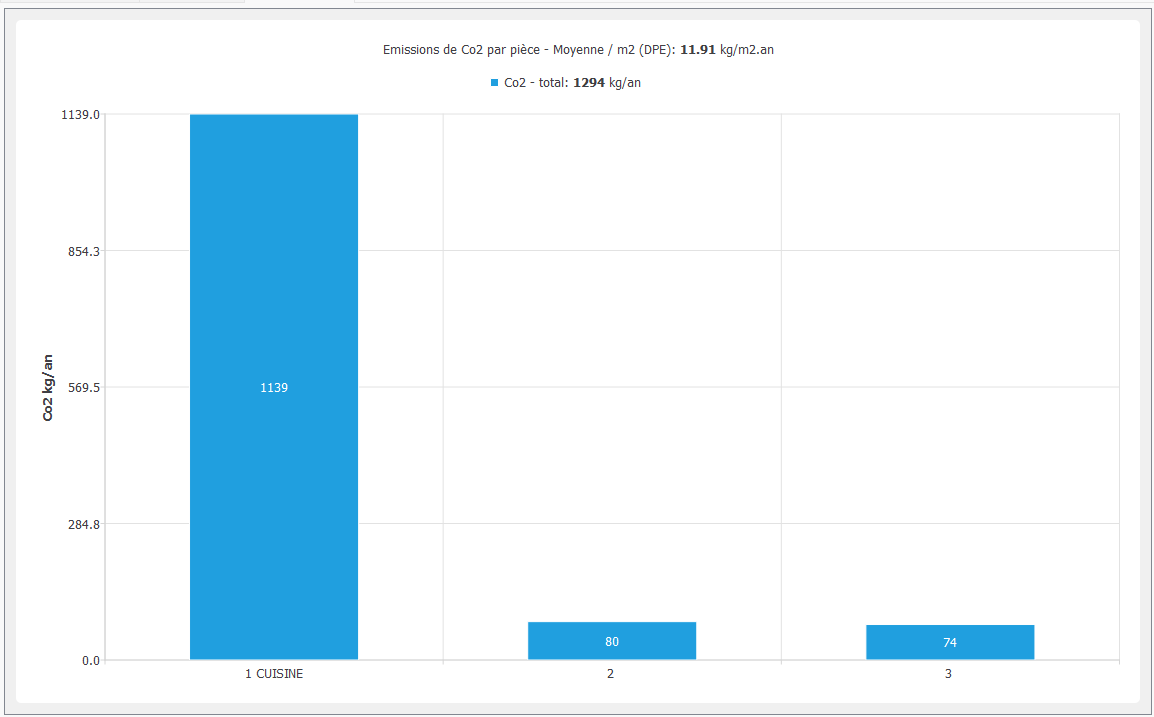Click the 0.0 y-axis tick label
This screenshot has width=1154, height=717.
(x=90, y=660)
